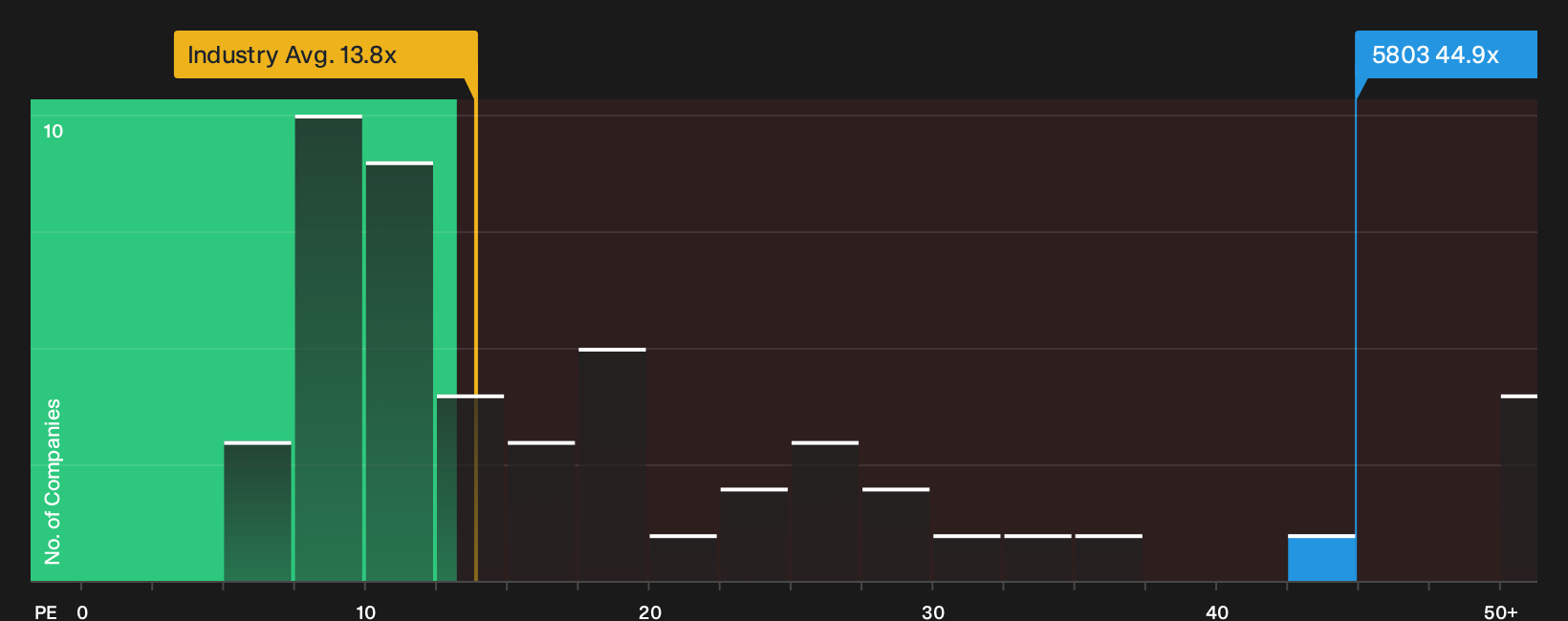Click the tallest histogram bar at 10 companies

[329, 348]
